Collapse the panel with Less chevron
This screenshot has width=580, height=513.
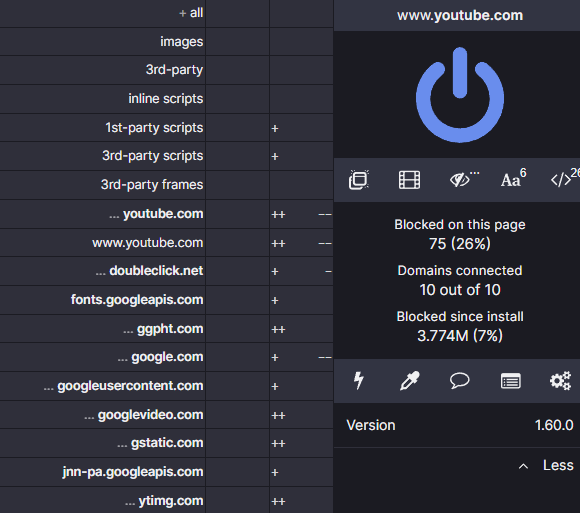523,466
